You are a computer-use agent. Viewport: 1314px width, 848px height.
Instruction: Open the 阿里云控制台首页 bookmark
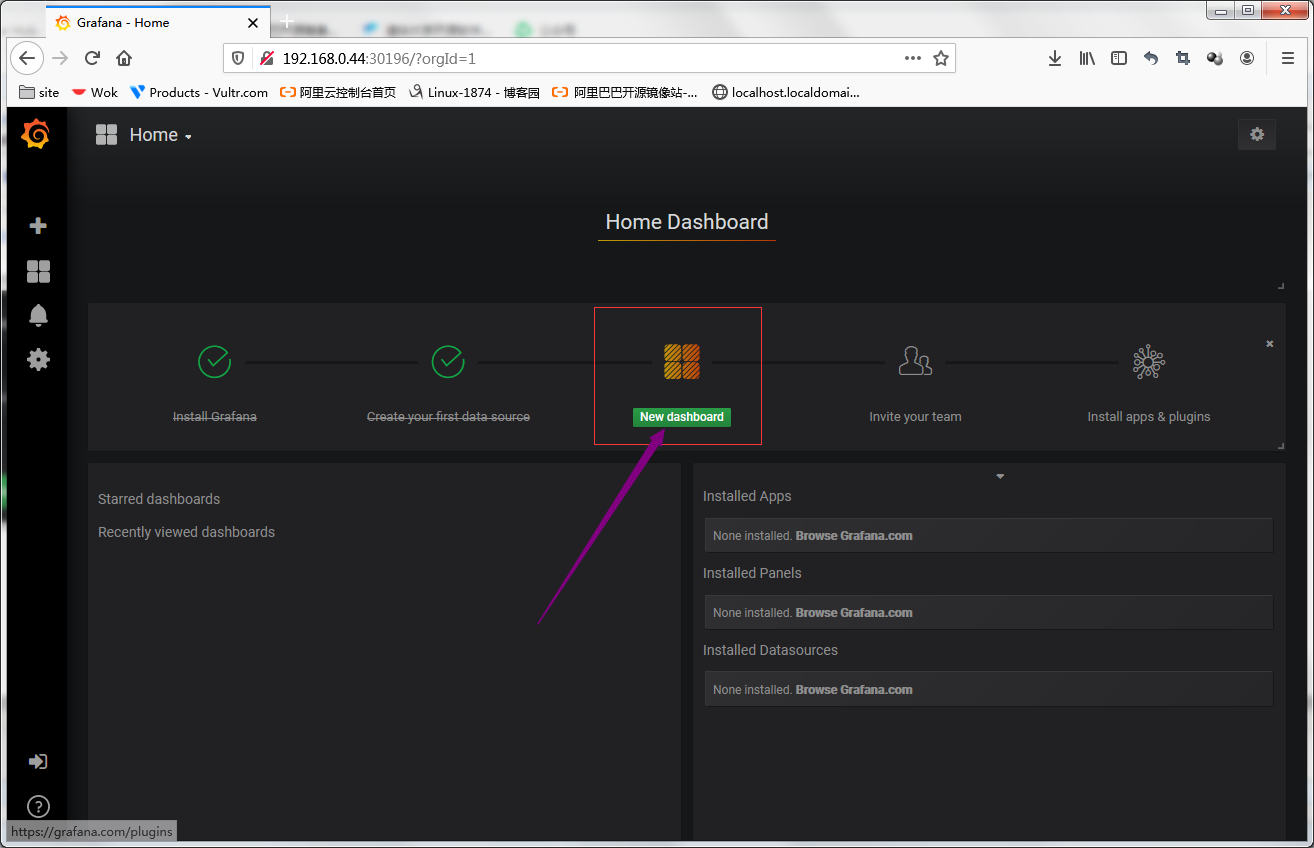point(337,92)
